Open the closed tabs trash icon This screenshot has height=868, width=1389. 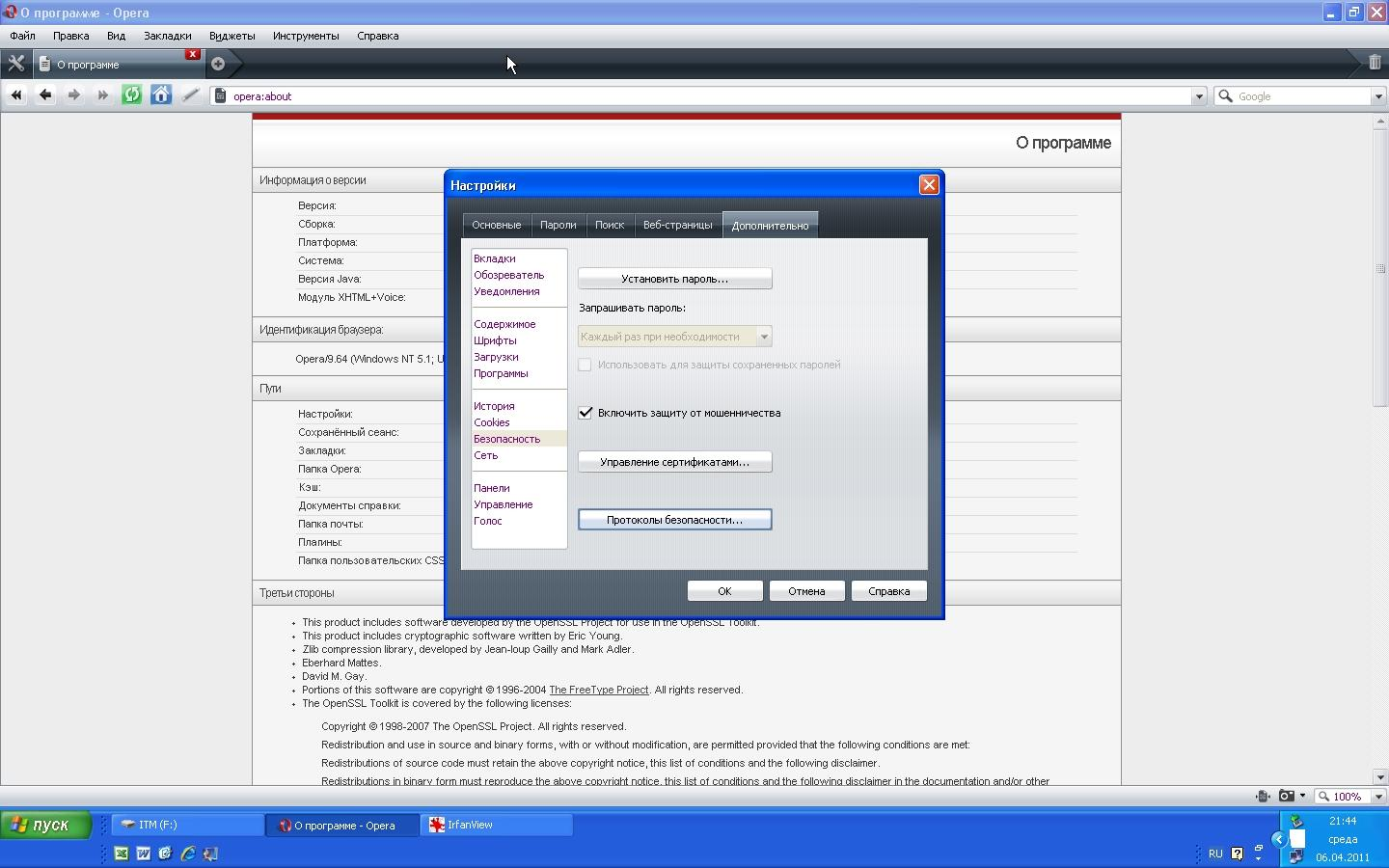[x=1375, y=63]
